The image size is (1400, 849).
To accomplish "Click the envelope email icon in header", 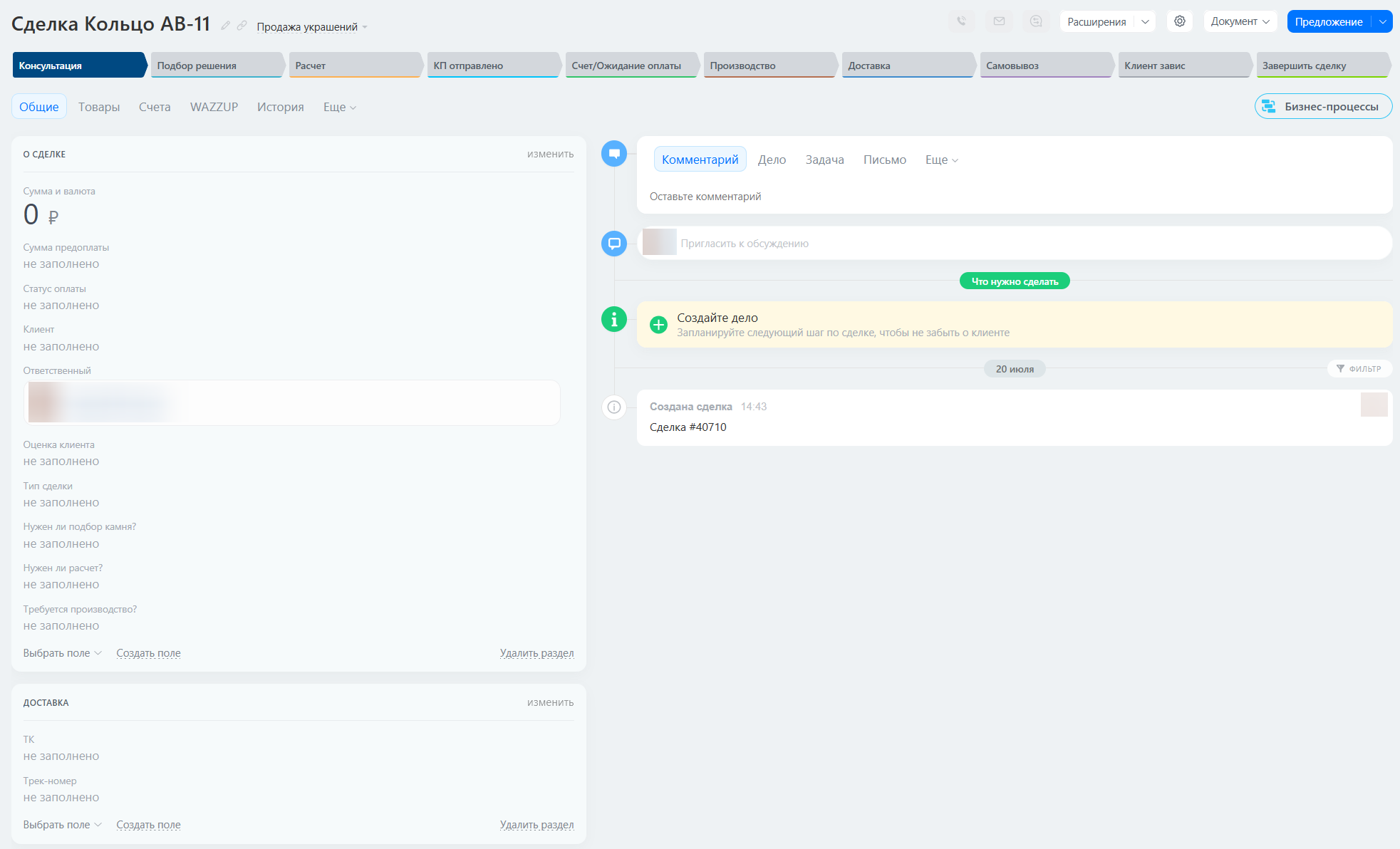I will (x=999, y=21).
